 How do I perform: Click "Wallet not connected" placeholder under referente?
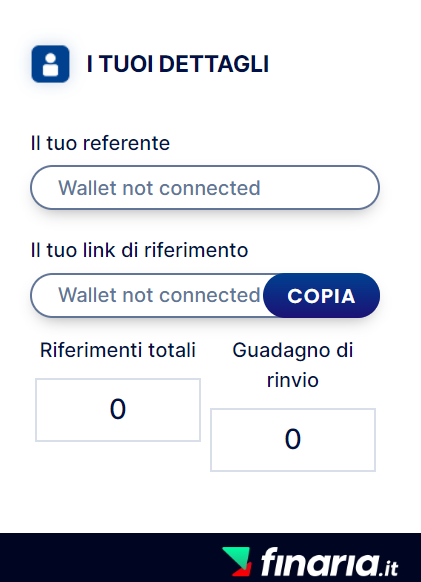tap(159, 188)
